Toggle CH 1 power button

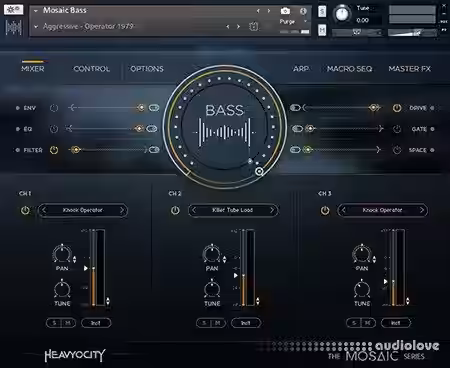click(x=25, y=210)
